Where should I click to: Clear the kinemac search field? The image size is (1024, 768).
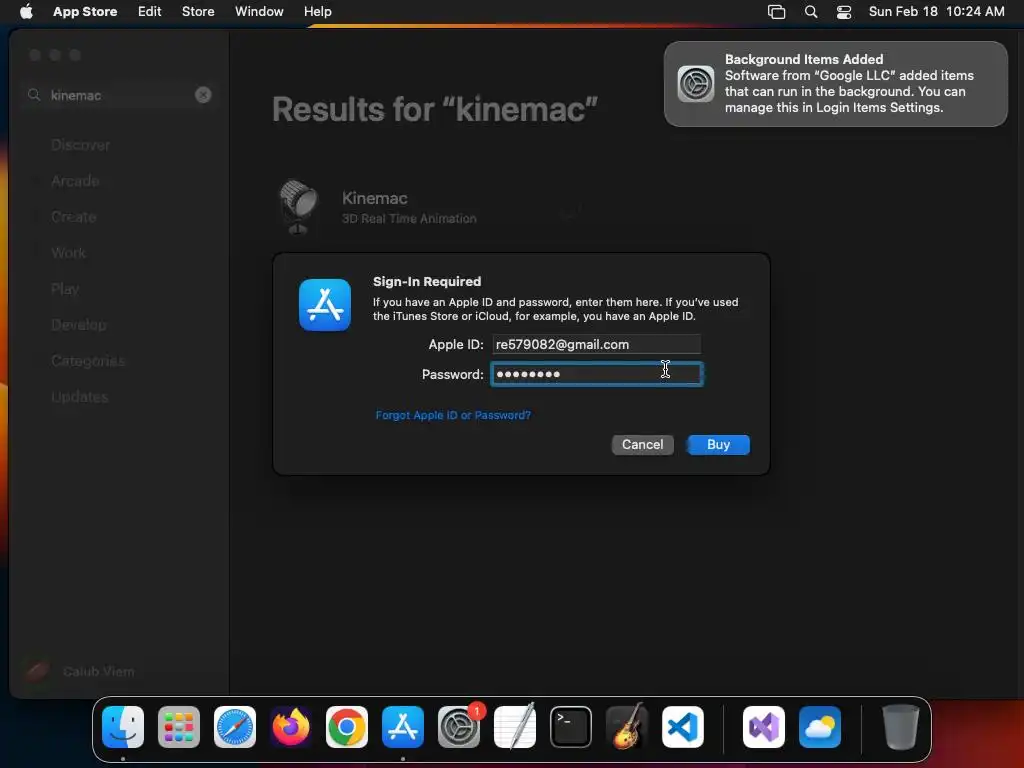pyautogui.click(x=203, y=95)
